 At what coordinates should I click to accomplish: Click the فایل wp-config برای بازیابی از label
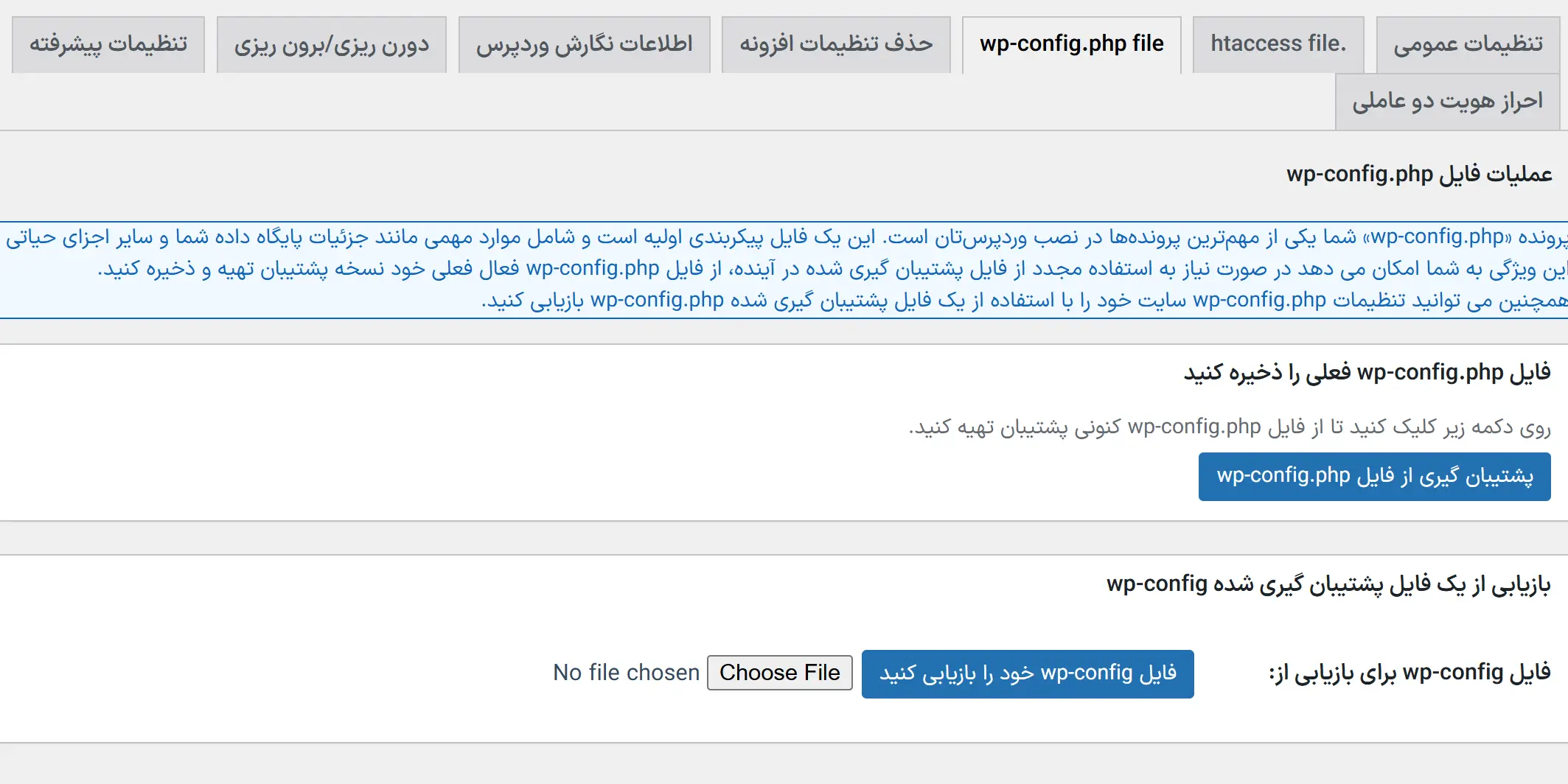1409,673
